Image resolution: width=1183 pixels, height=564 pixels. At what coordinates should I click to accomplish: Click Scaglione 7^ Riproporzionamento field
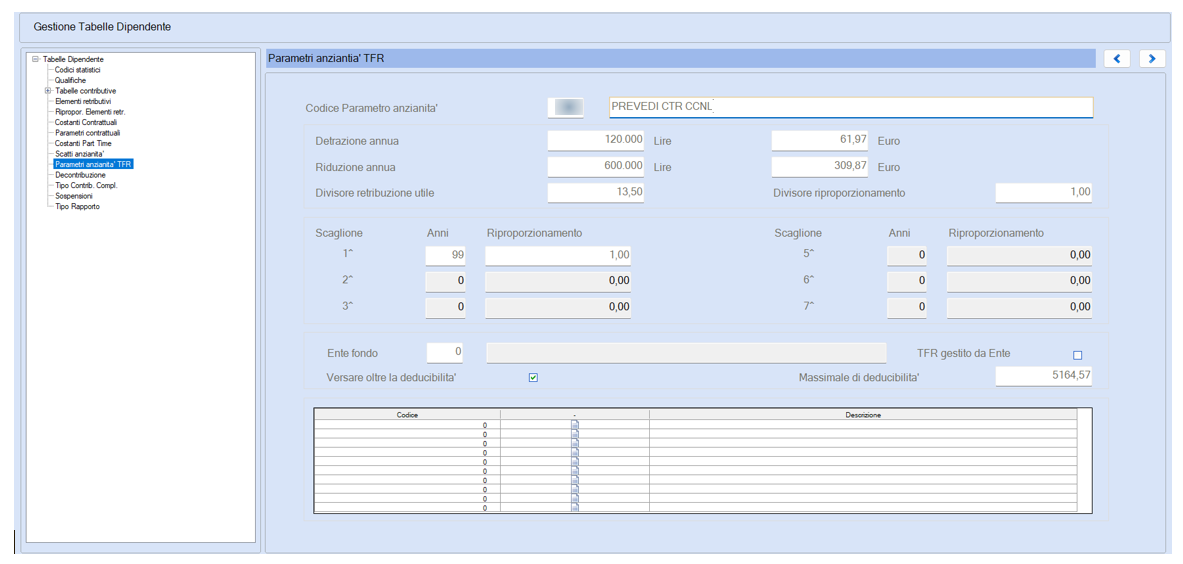[x=1019, y=307]
